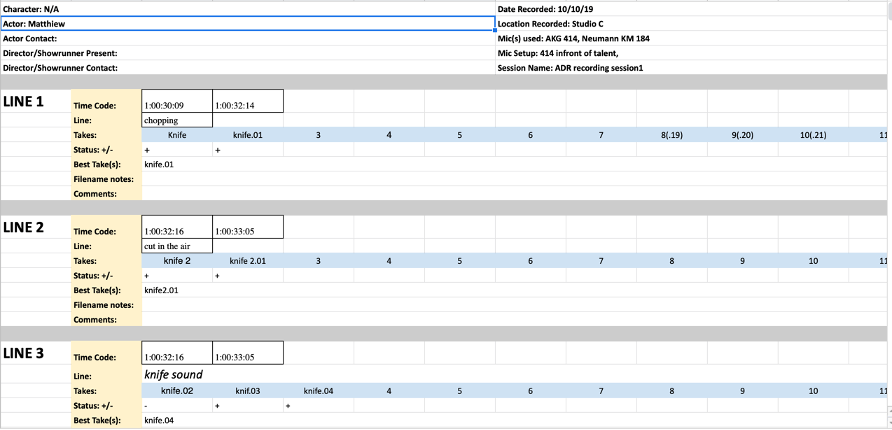Click the 'knife.04' take cell in Line 3 Takes row
The height and width of the screenshot is (430, 892).
coord(319,391)
